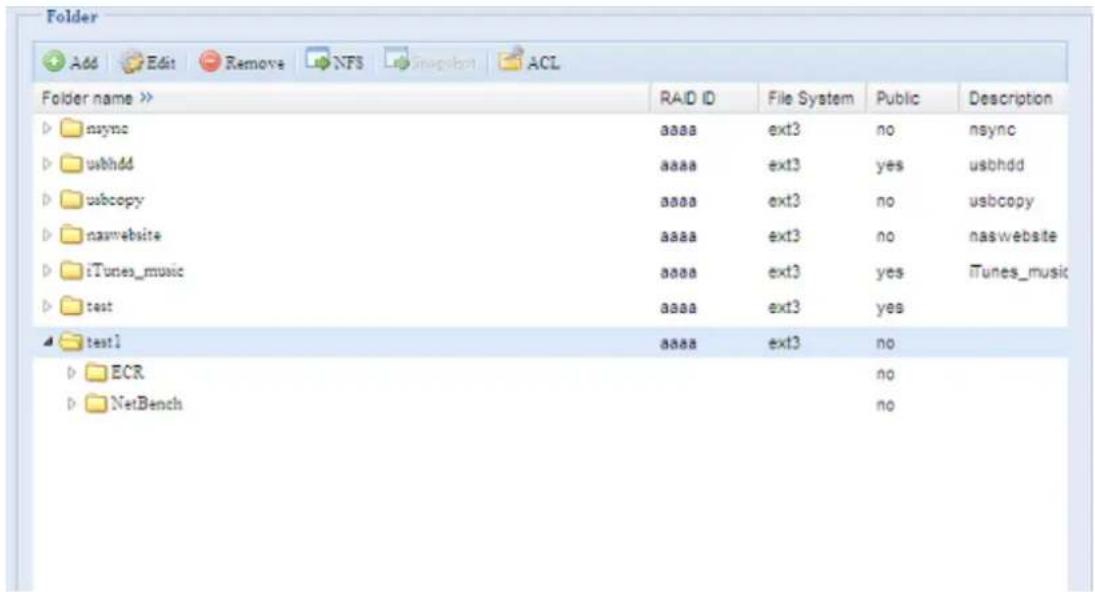
Task: Expand the ECR subfolder node
Action: (x=71, y=373)
